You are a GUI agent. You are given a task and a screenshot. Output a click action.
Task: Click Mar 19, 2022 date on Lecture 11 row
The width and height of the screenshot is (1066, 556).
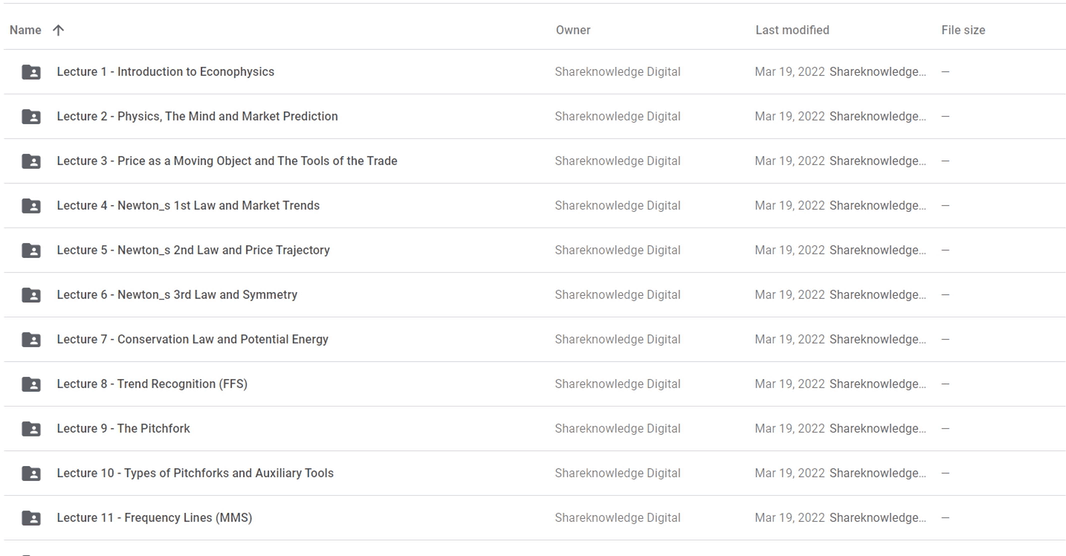pos(789,518)
